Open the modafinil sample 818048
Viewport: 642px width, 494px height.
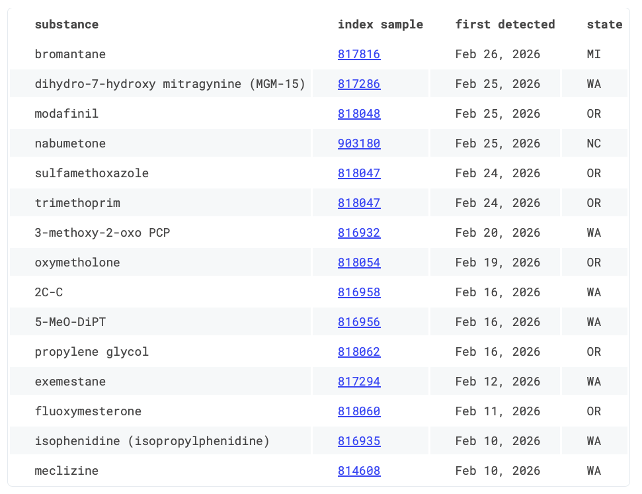click(x=358, y=114)
